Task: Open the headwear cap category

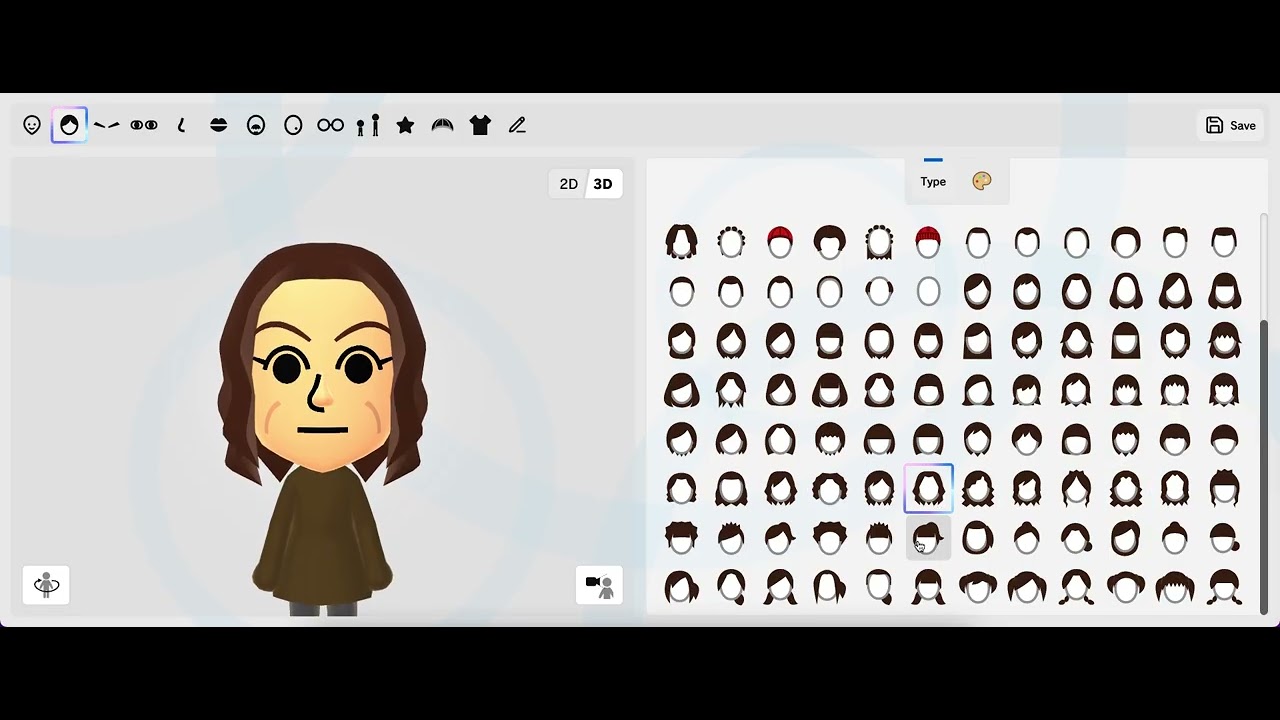Action: point(442,125)
